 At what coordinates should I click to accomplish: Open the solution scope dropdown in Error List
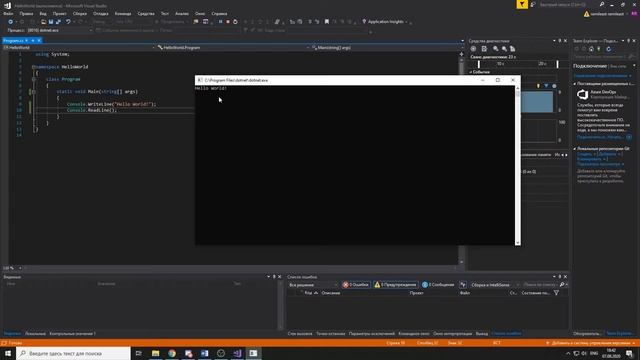tap(313, 285)
